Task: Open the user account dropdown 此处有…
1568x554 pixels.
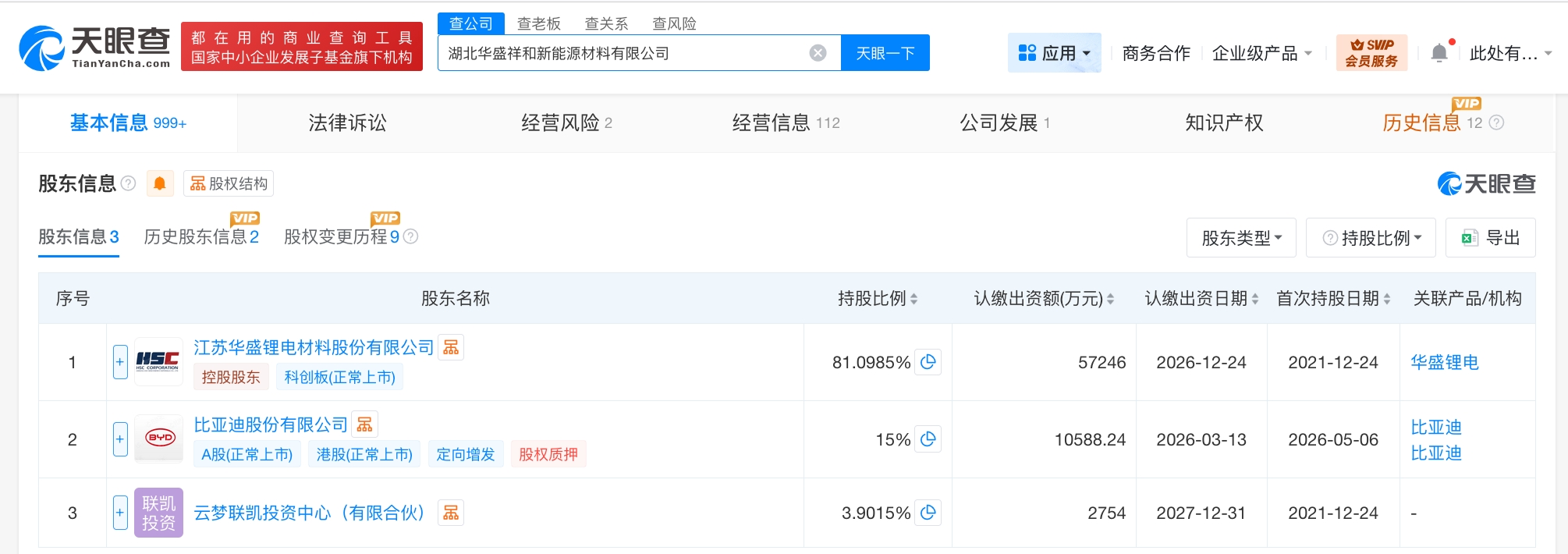Action: (x=1510, y=53)
